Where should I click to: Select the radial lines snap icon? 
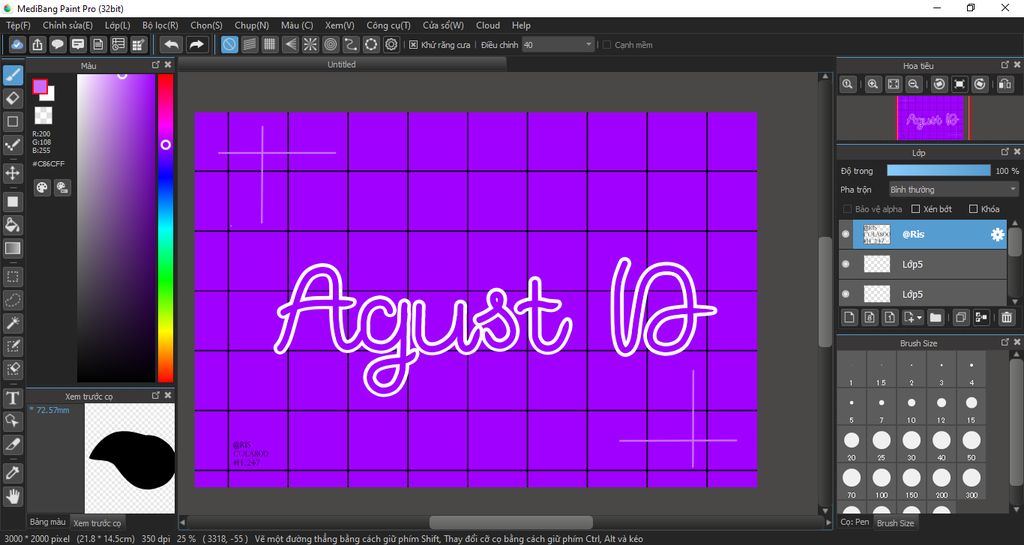pos(310,44)
